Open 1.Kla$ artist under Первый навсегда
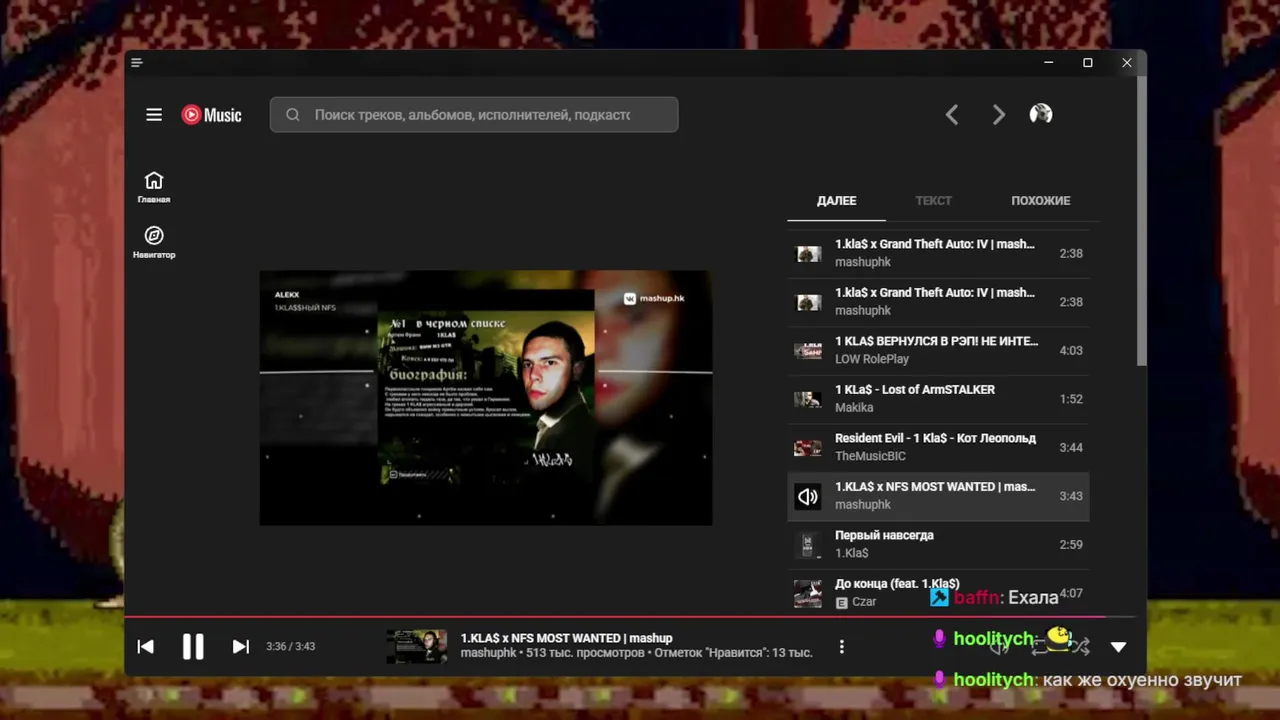 [x=852, y=553]
